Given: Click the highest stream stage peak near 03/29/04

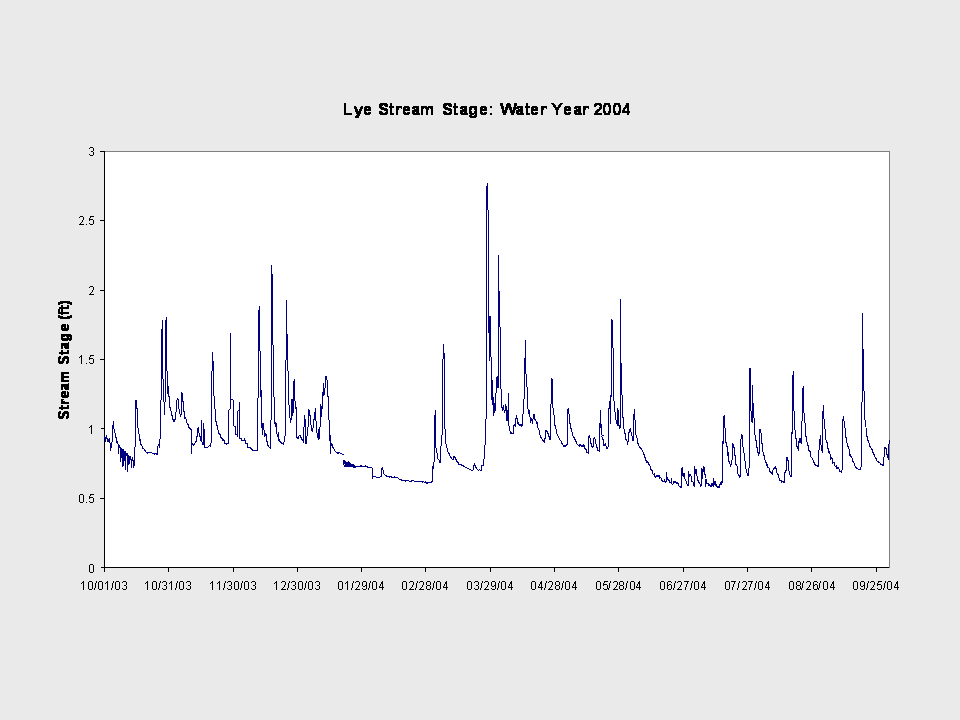Looking at the screenshot, I should click(487, 185).
